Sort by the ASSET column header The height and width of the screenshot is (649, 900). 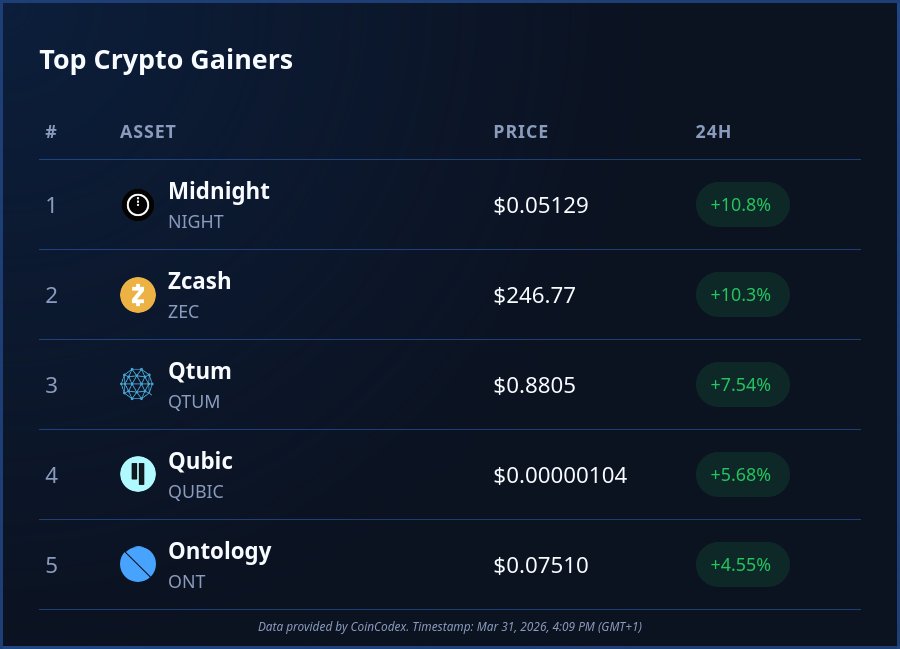click(148, 132)
